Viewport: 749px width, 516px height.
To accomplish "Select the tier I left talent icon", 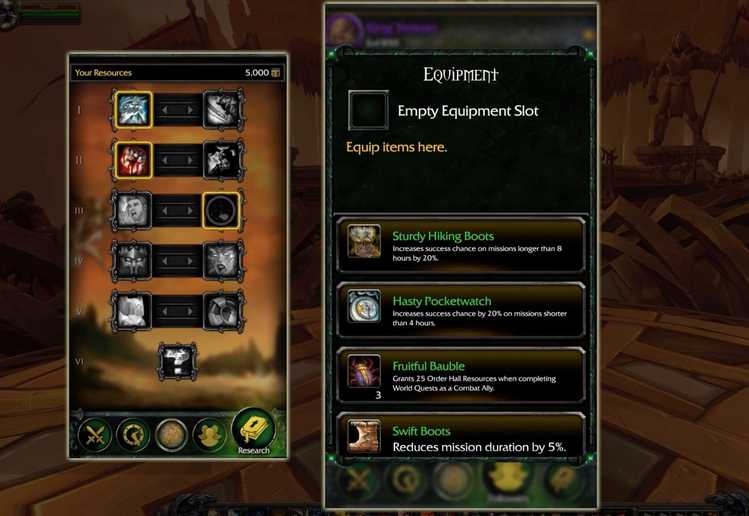I will (133, 110).
